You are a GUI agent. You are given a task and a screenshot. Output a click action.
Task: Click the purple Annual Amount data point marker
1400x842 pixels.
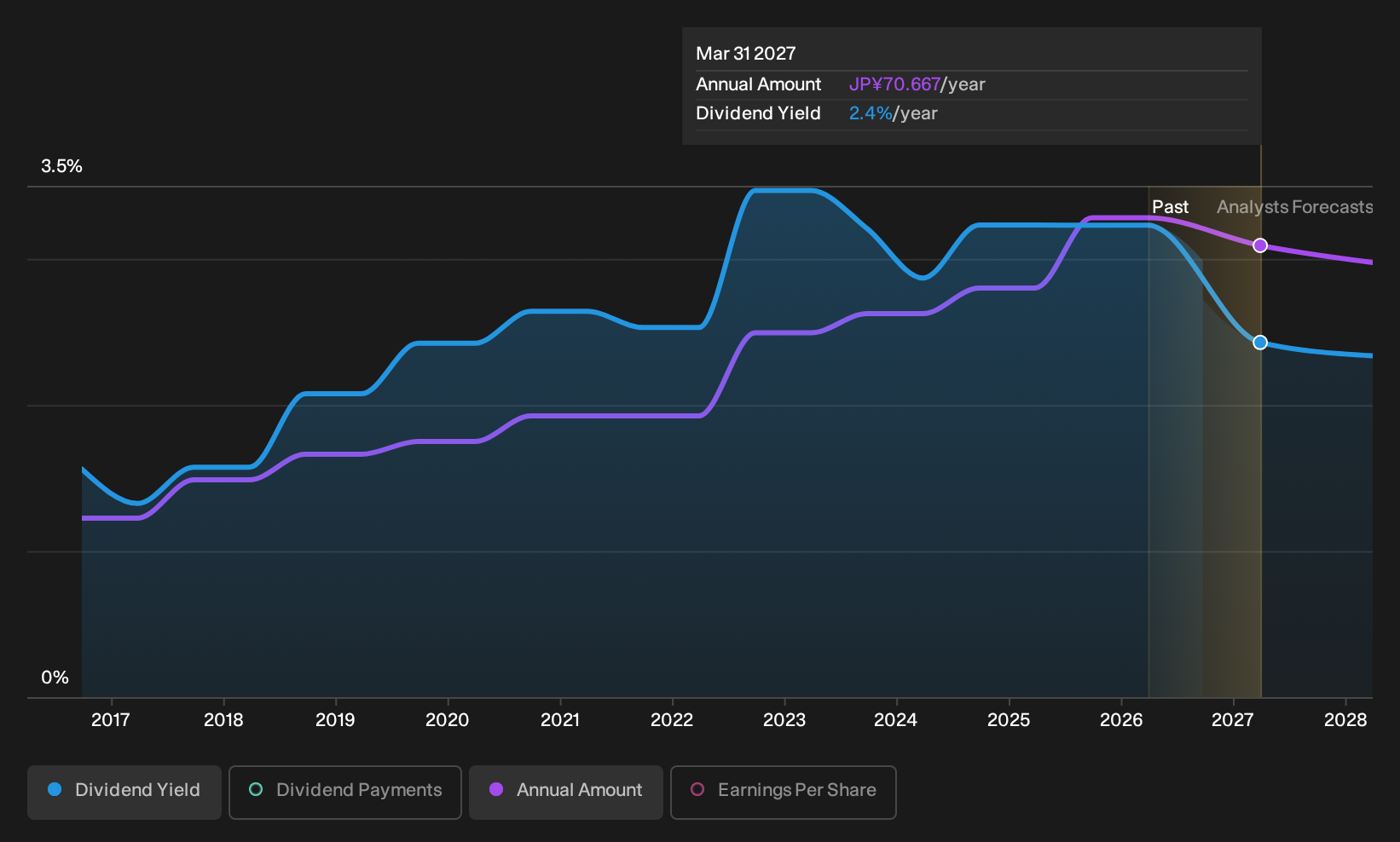1260,245
